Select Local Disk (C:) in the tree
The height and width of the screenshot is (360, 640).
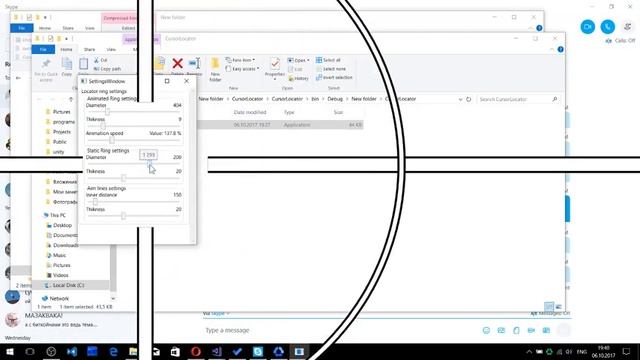coord(69,285)
